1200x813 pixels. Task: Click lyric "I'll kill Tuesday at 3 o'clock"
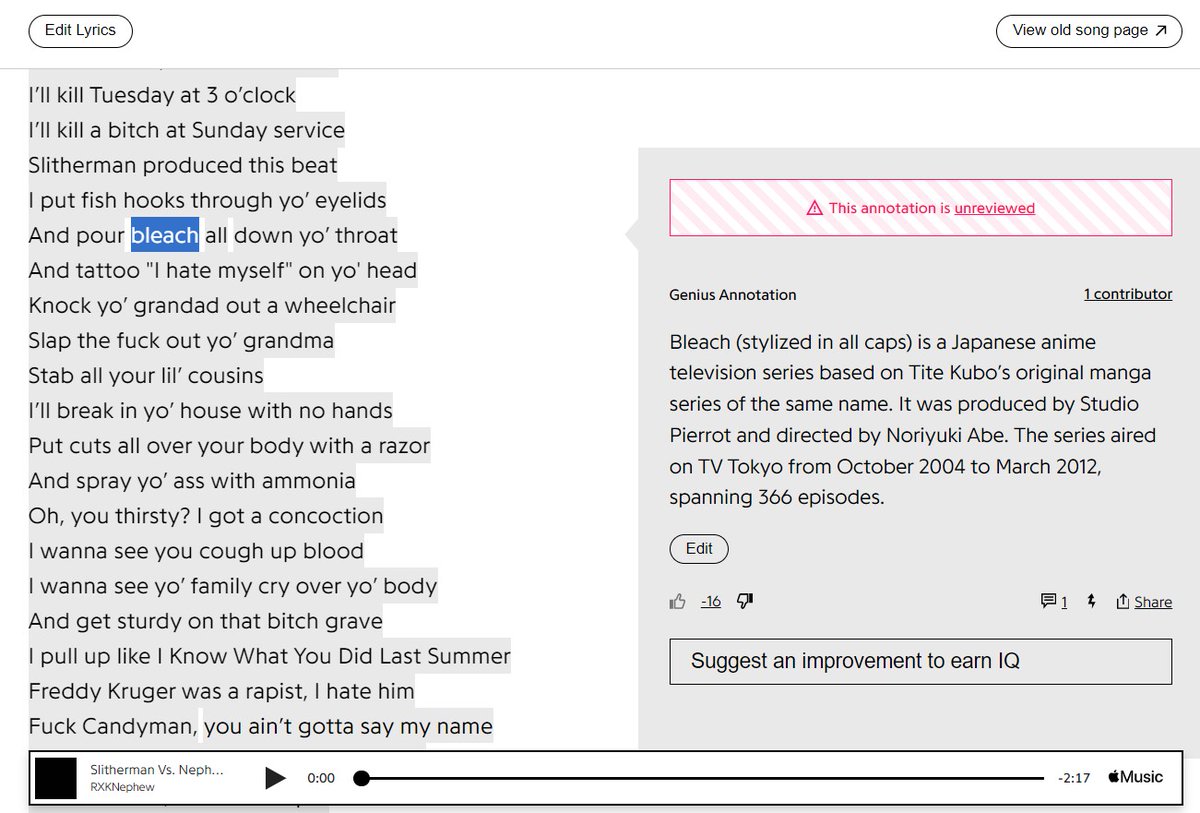(162, 95)
